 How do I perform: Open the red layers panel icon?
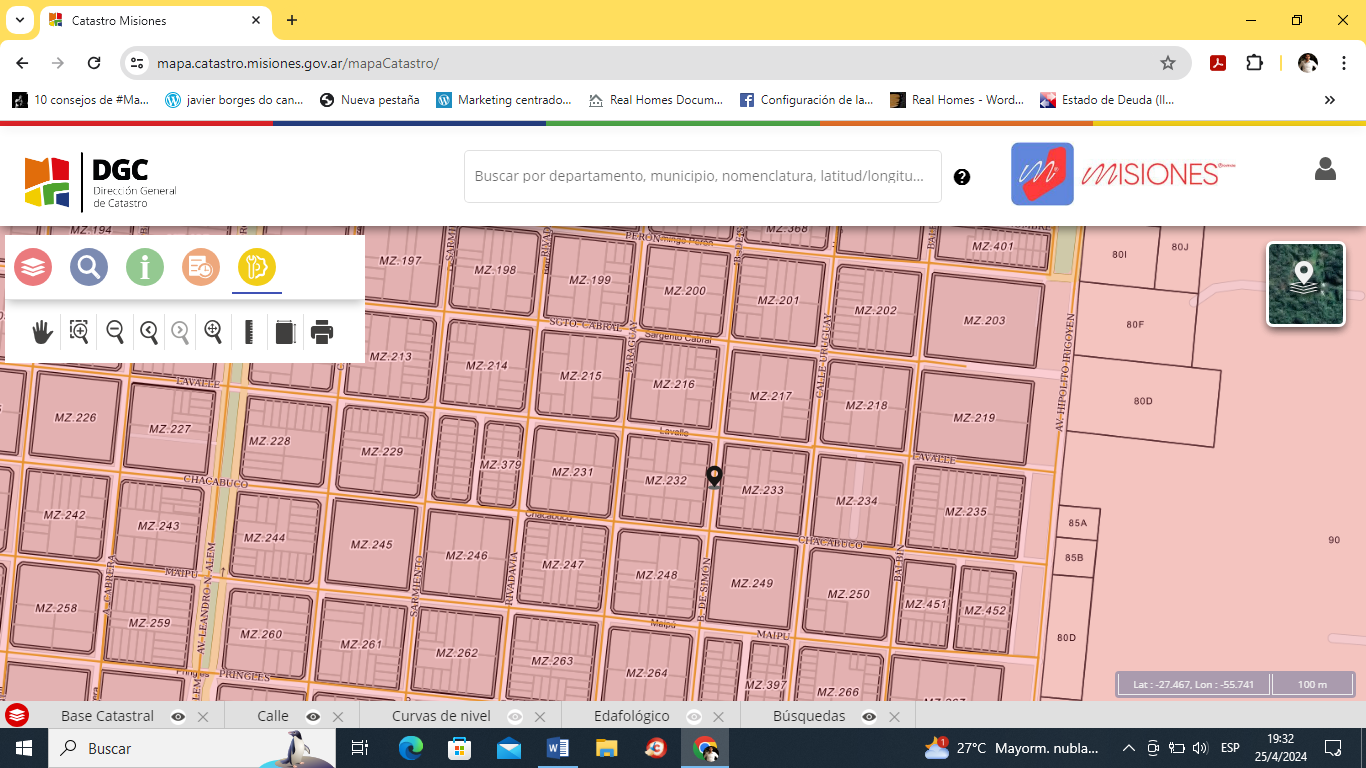tap(33, 267)
